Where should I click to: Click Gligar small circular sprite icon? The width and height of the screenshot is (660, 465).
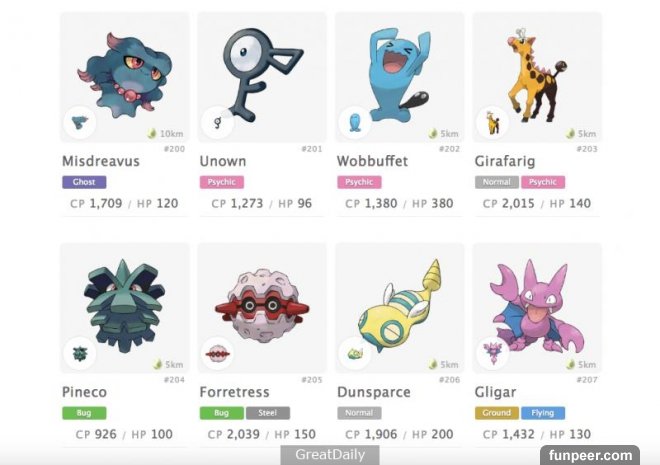point(492,353)
